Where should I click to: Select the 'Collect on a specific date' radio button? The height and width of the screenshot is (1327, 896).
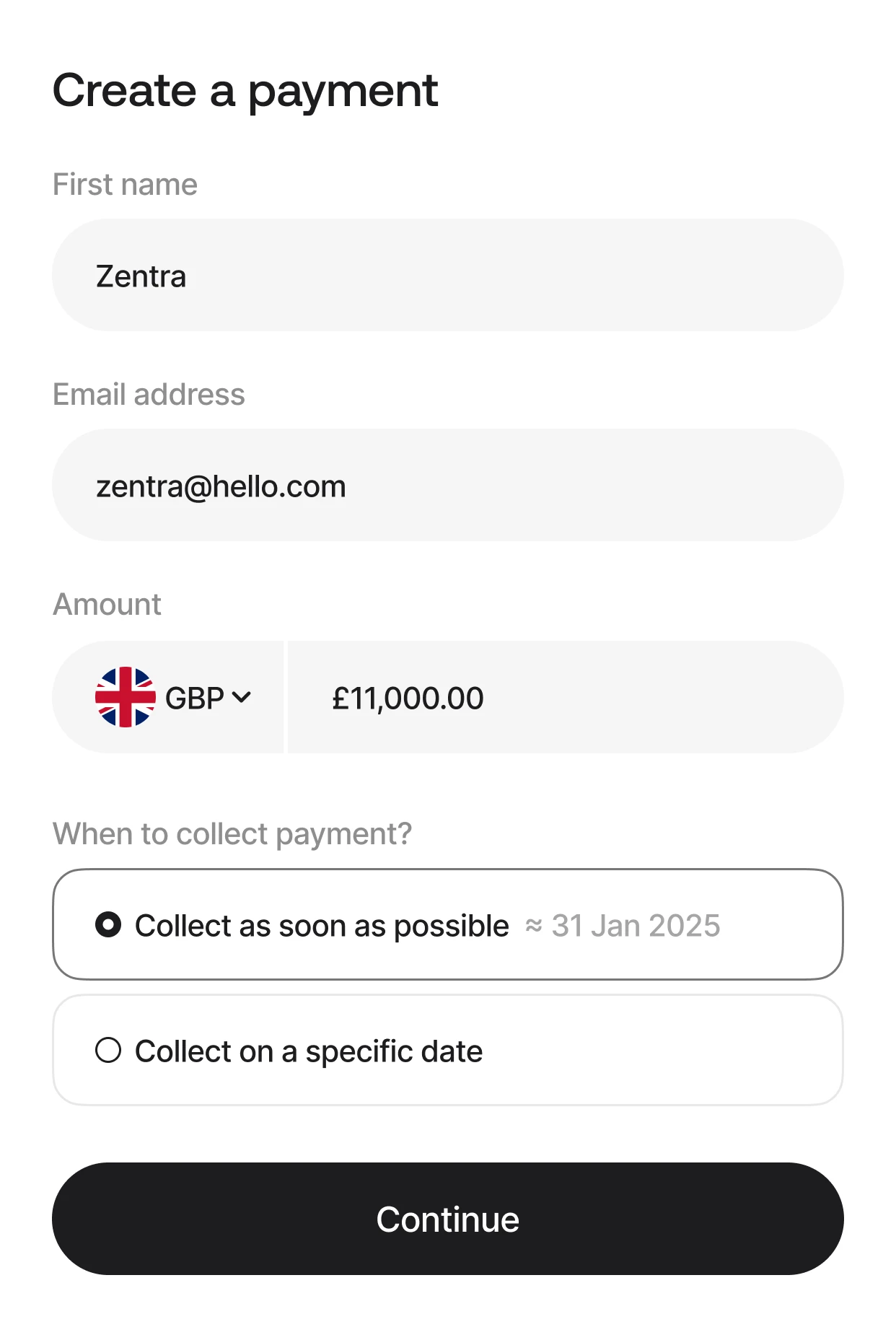click(108, 1051)
